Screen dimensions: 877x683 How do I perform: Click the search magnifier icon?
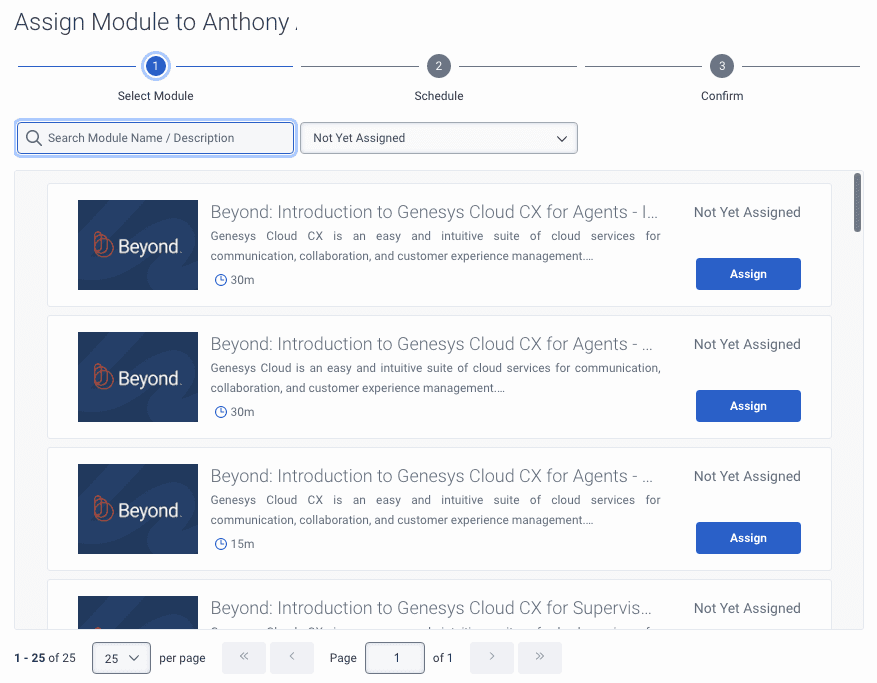point(34,137)
